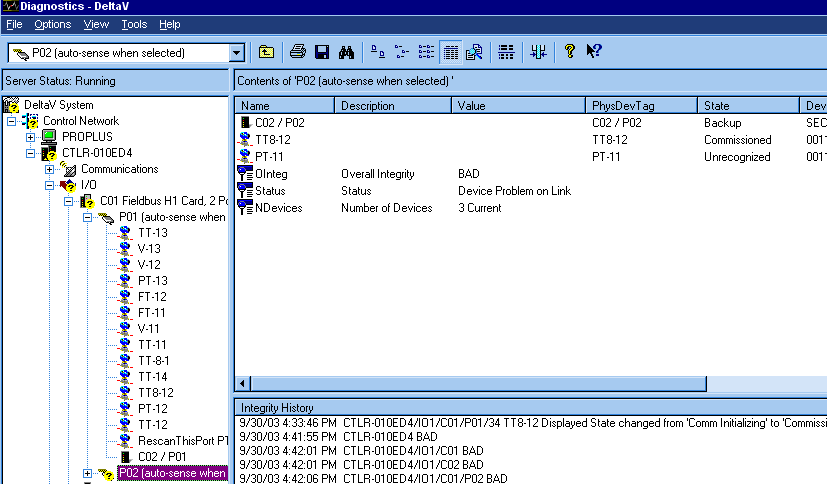Activate the What's This pointer icon
The height and width of the screenshot is (484, 827).
coord(593,51)
